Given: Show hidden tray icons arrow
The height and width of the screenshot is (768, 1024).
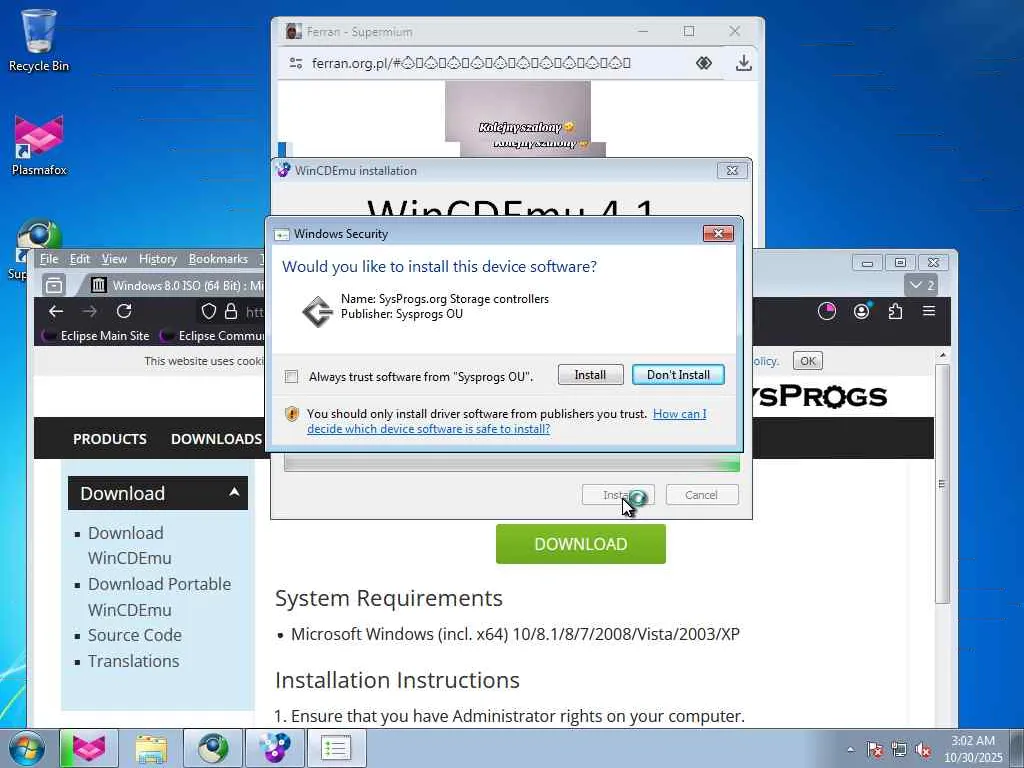Looking at the screenshot, I should 850,750.
